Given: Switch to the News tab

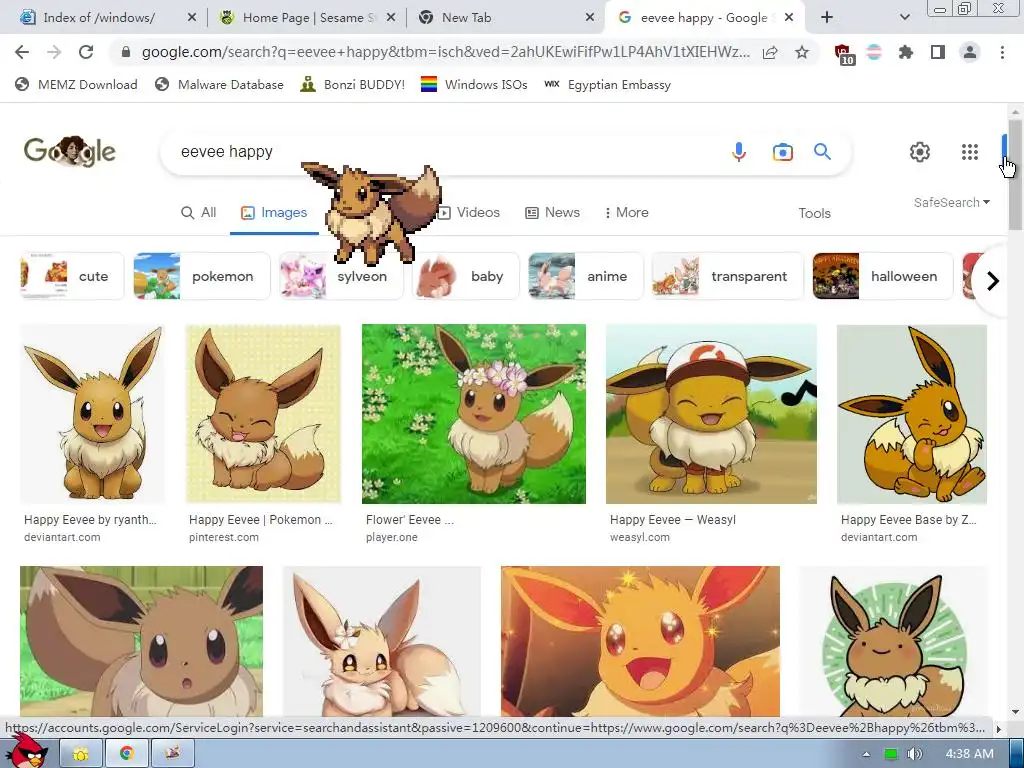Looking at the screenshot, I should point(552,213).
